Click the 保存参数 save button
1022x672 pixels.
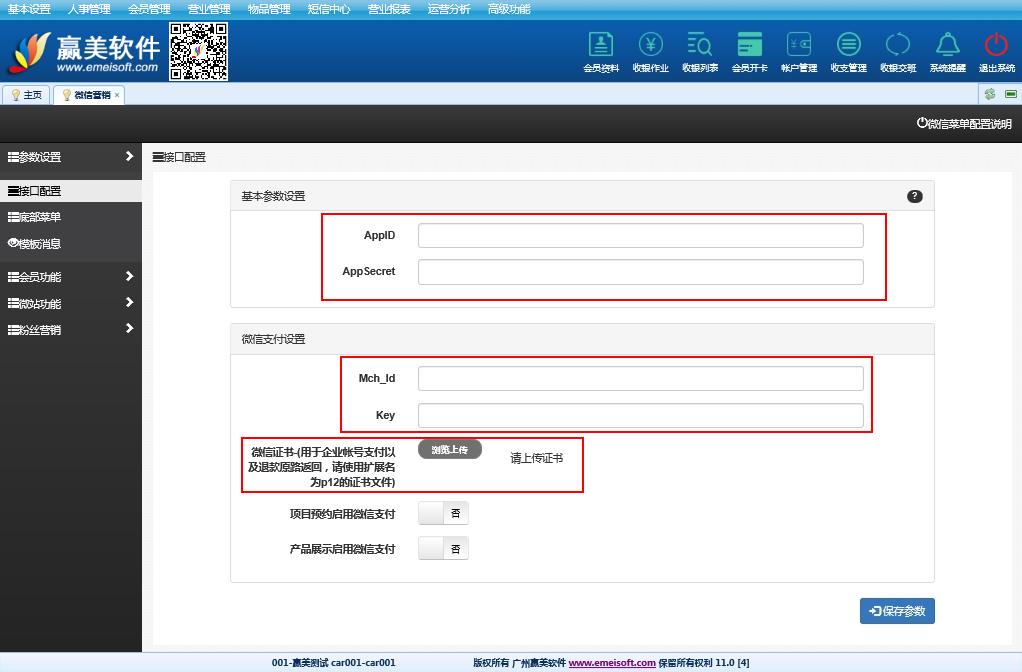pyautogui.click(x=897, y=611)
